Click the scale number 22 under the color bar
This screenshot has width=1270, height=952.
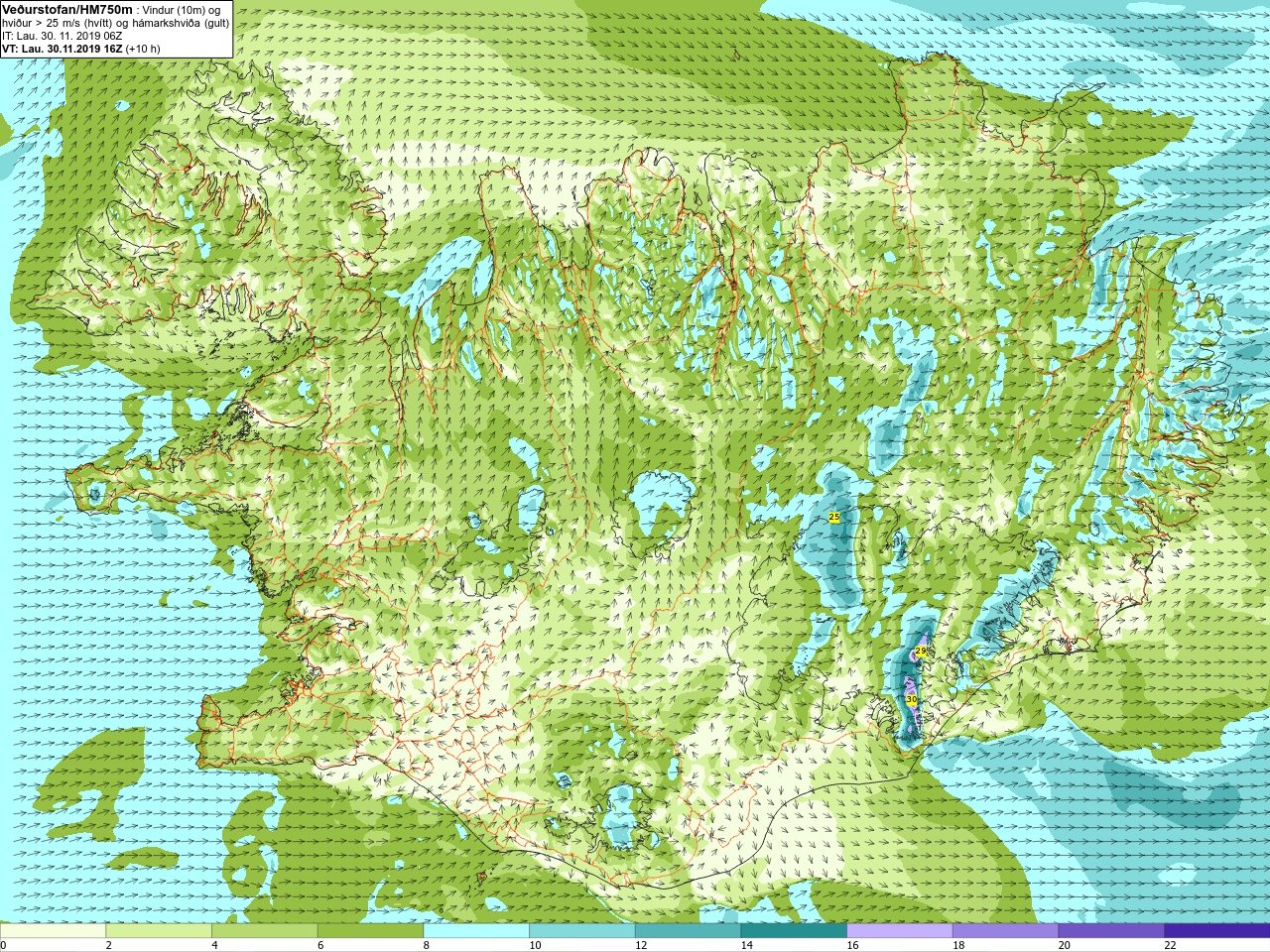[x=1170, y=945]
